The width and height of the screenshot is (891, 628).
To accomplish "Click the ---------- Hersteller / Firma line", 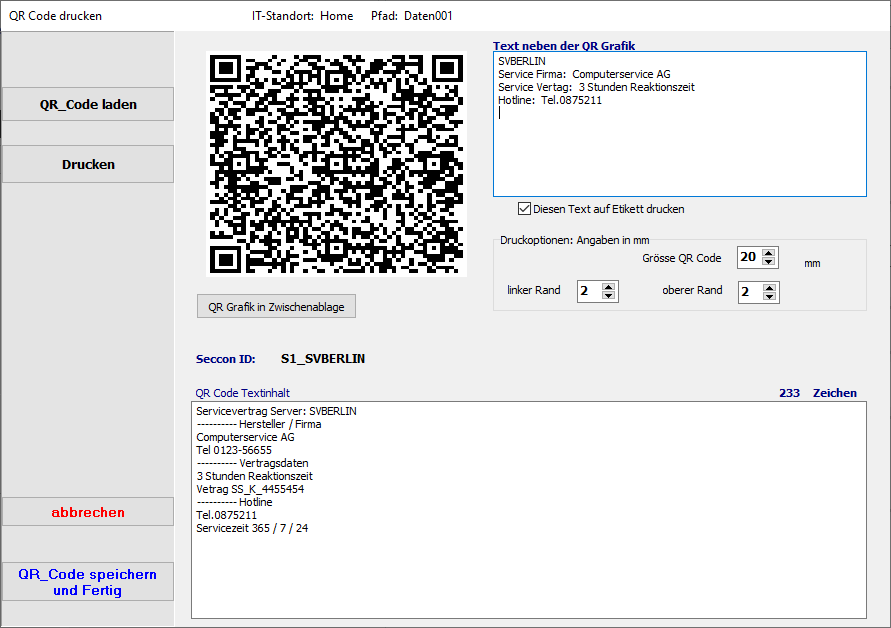I will (259, 424).
